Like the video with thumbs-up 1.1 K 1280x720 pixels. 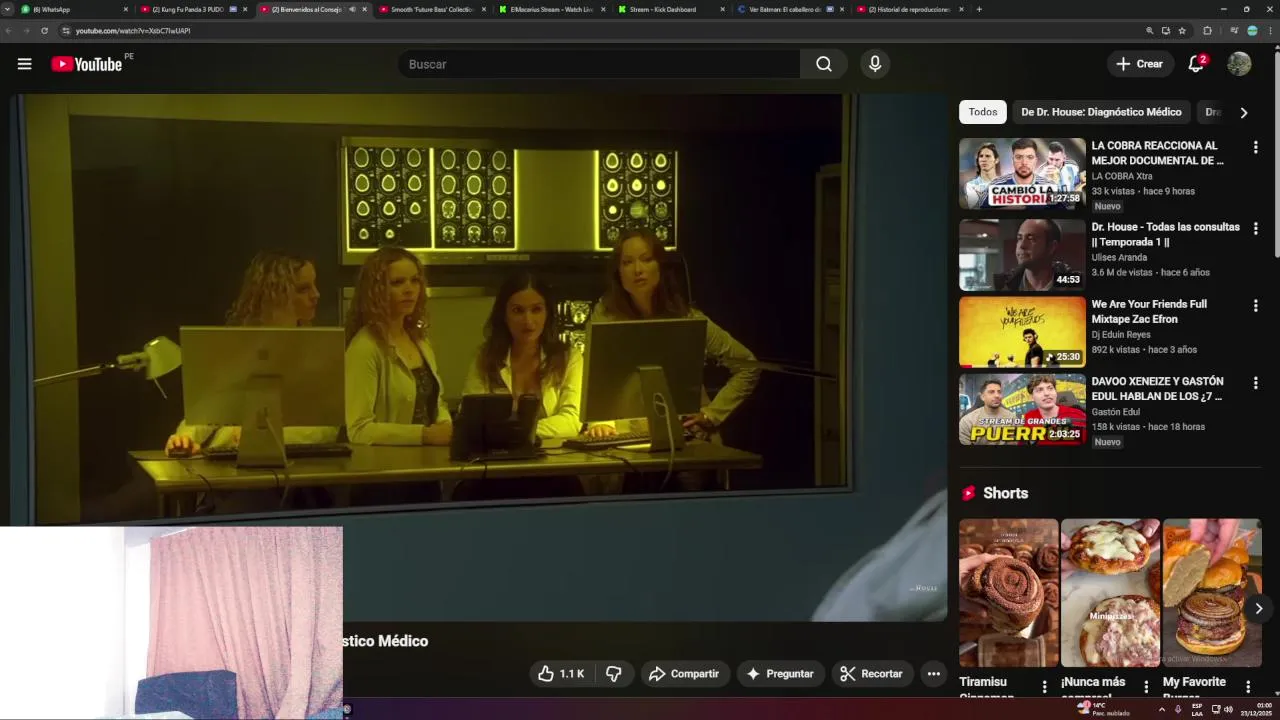(x=561, y=674)
